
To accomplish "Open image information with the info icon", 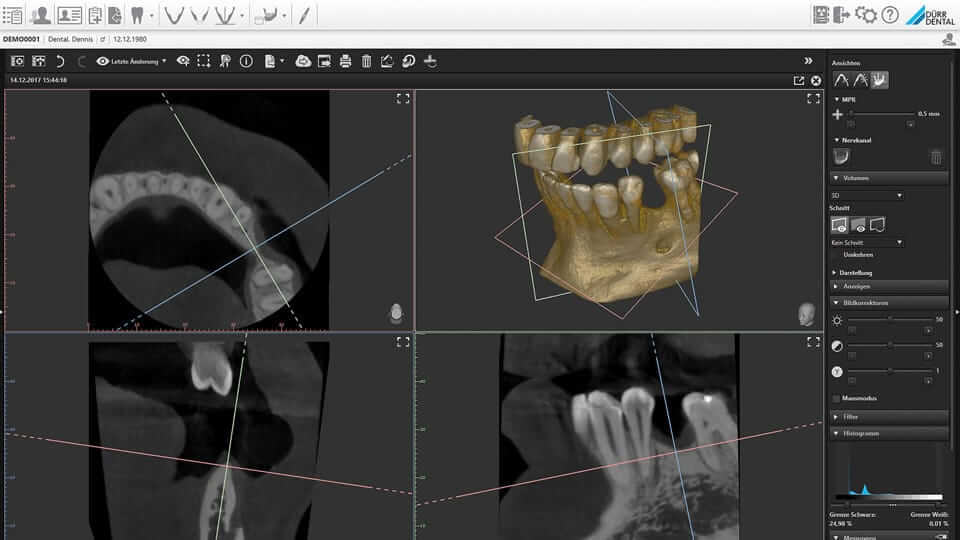I will point(246,61).
